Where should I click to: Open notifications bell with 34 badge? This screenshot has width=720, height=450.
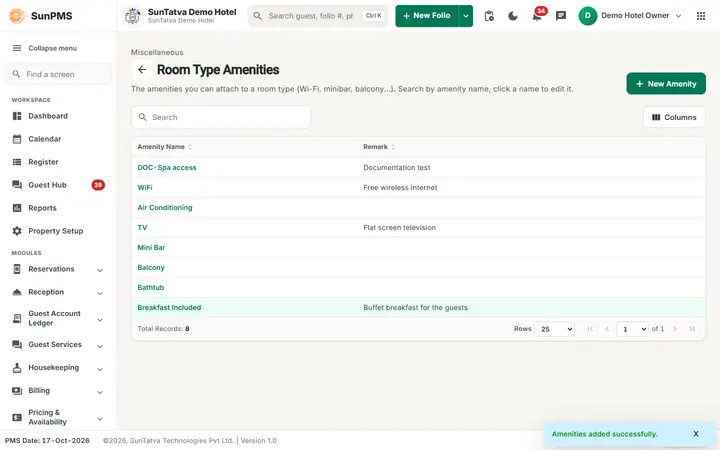[x=537, y=16]
